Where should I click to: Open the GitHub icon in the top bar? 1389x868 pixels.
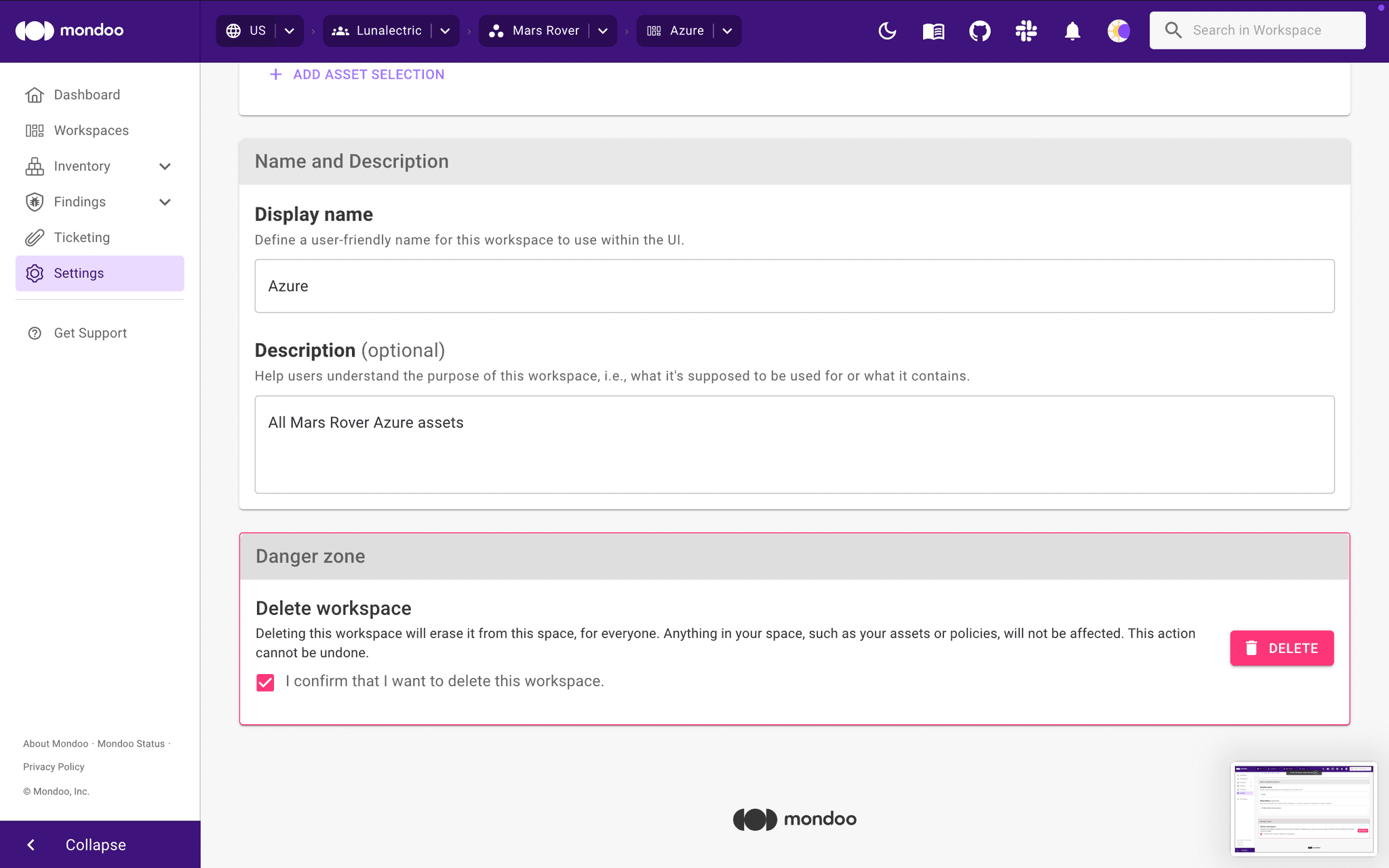tap(979, 31)
